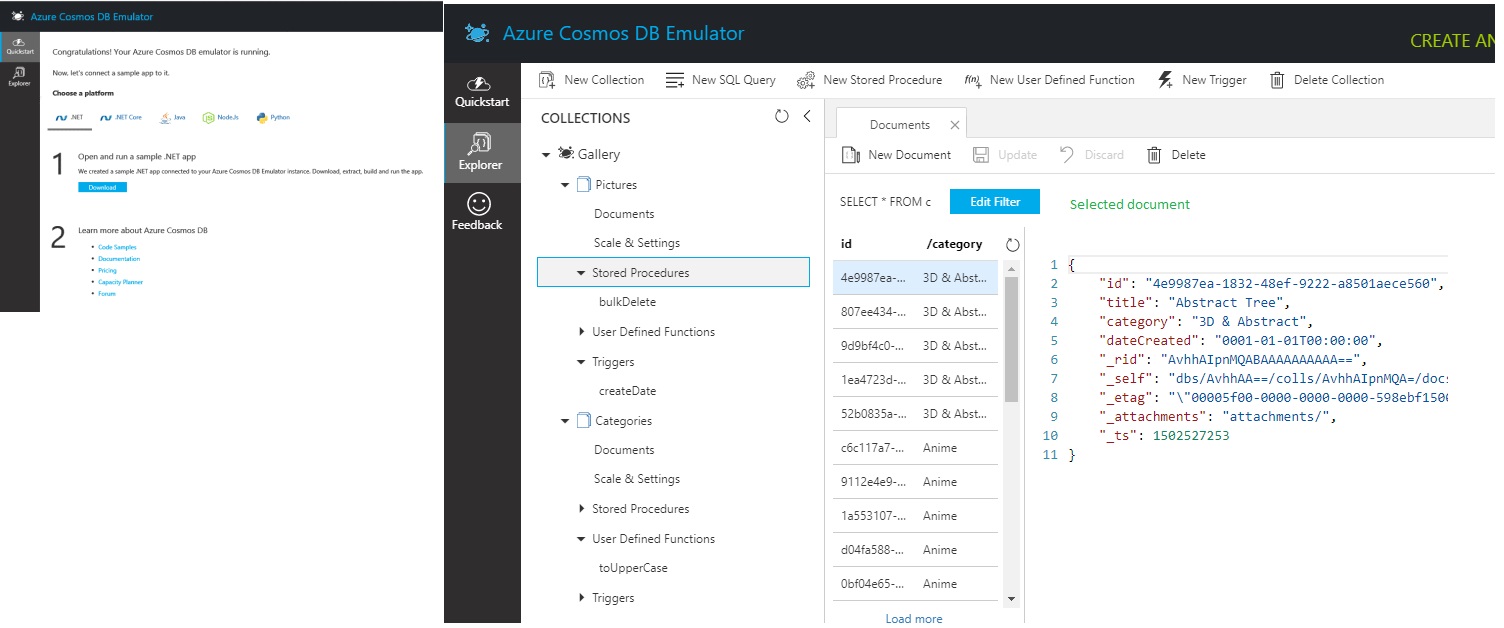Click the New Document icon

coord(851,155)
